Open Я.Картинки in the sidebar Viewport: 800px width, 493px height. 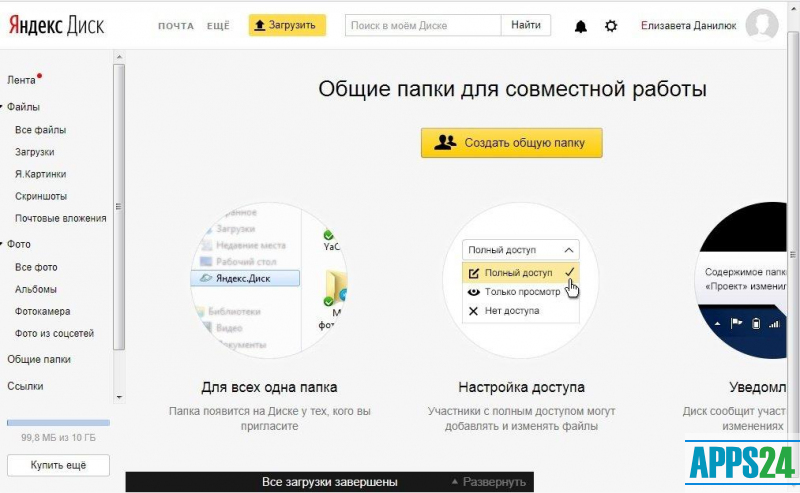tap(40, 174)
